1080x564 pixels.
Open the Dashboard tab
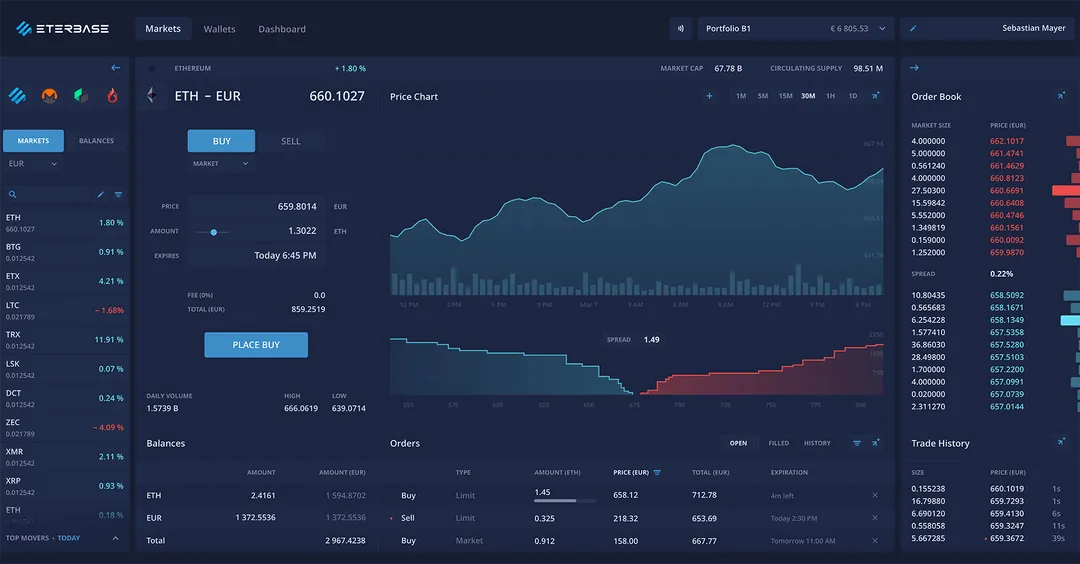coord(282,29)
